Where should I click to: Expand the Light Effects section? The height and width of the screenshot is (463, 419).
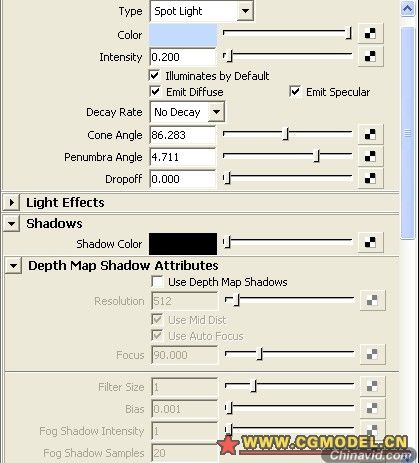pyautogui.click(x=12, y=202)
